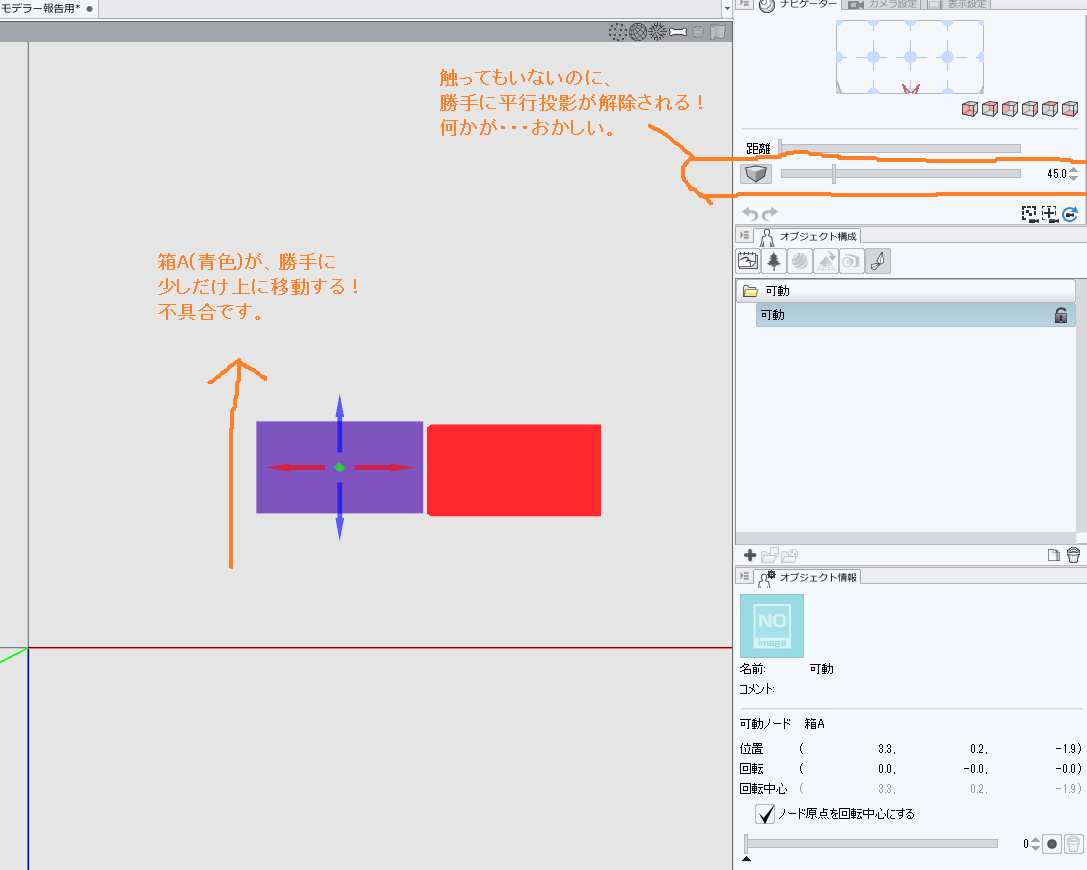Select the pen-shaped movable part category icon
Screen dimensions: 1087x870
click(x=878, y=261)
